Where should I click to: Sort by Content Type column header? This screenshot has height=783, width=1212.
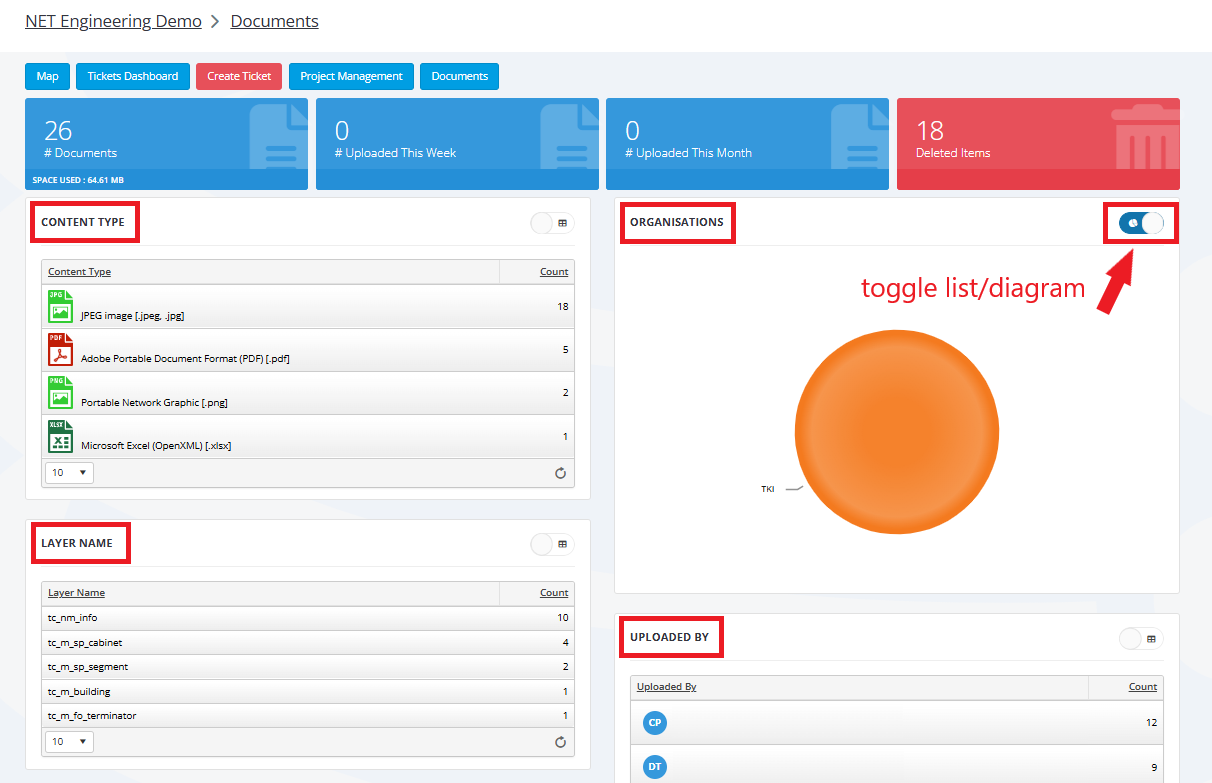(x=80, y=272)
